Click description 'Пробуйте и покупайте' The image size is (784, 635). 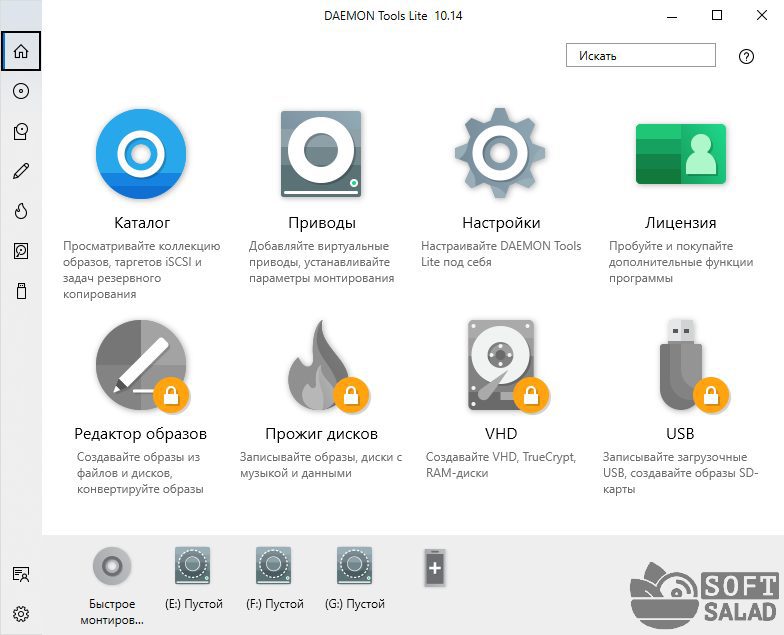click(x=681, y=262)
